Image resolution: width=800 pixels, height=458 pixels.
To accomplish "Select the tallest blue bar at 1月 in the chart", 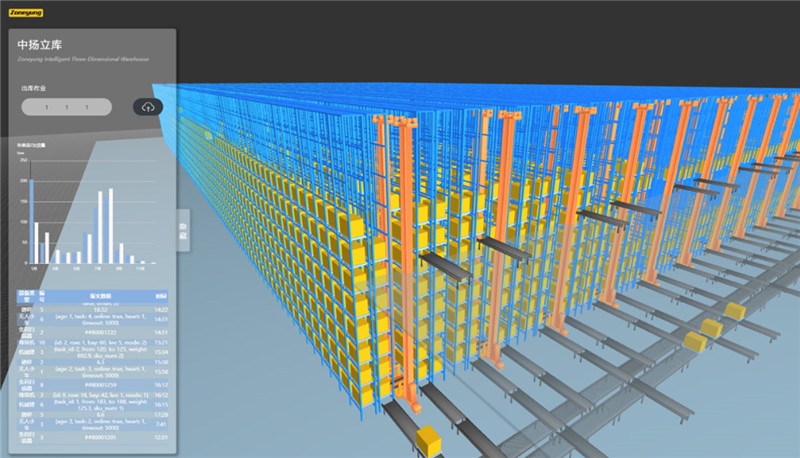I will (31, 220).
